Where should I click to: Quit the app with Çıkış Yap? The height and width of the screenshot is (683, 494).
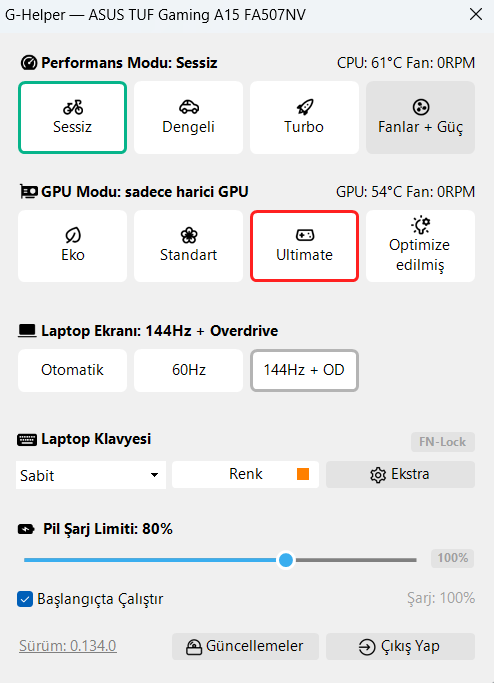(400, 646)
